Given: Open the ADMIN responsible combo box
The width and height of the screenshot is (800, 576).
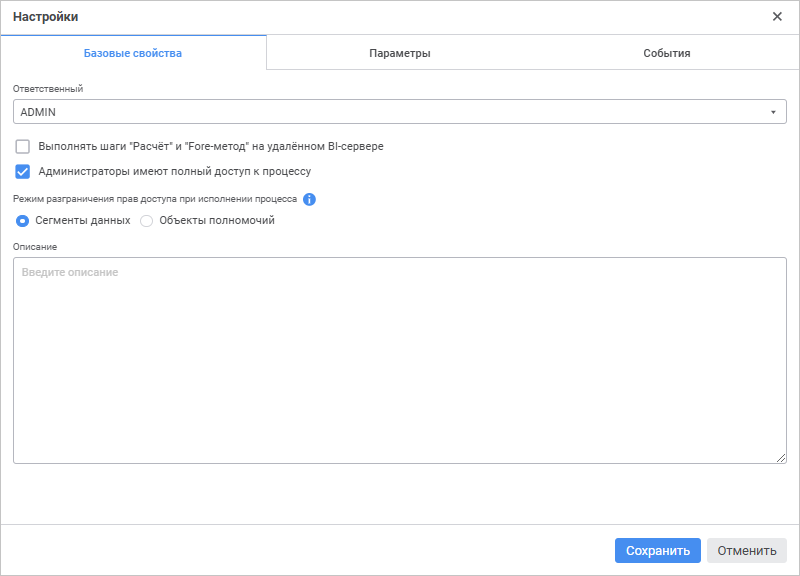Looking at the screenshot, I should 399,112.
